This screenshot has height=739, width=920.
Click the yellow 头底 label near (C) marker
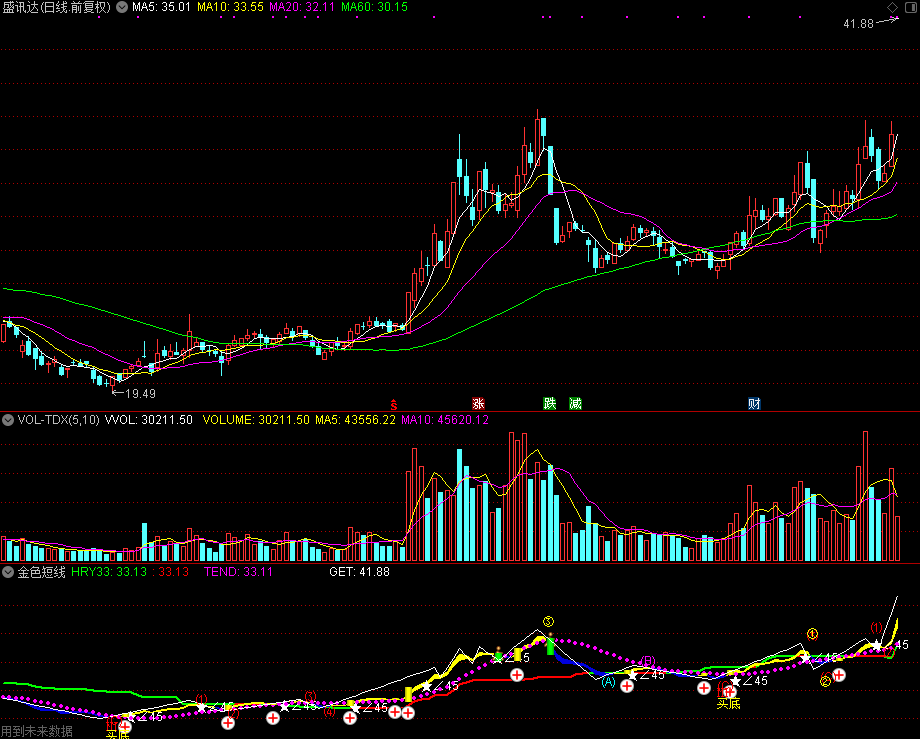[728, 704]
